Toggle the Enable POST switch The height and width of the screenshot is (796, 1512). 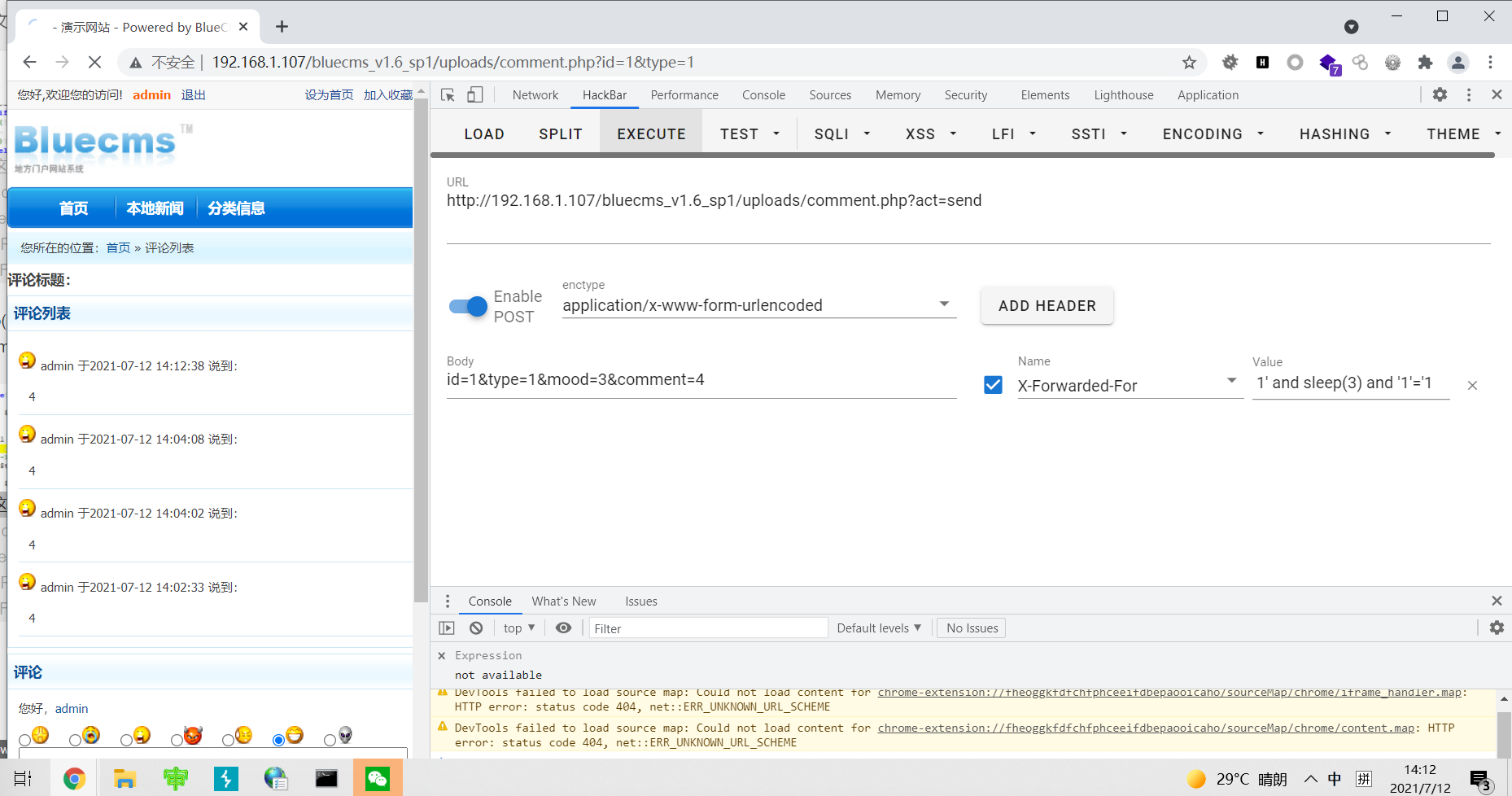(468, 307)
